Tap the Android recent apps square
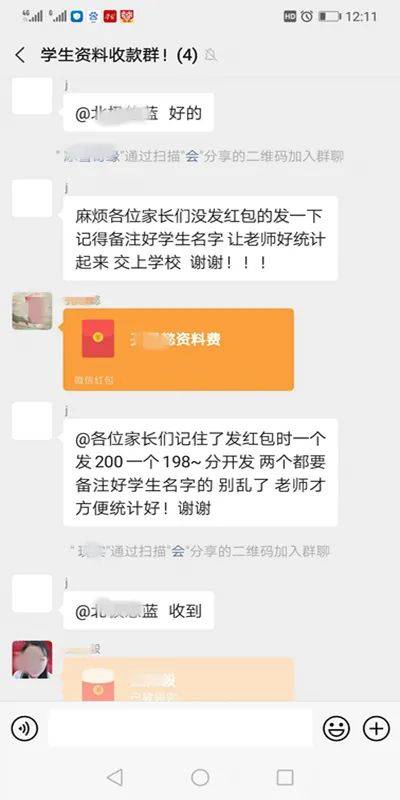Image resolution: width=400 pixels, height=800 pixels. coord(285,777)
